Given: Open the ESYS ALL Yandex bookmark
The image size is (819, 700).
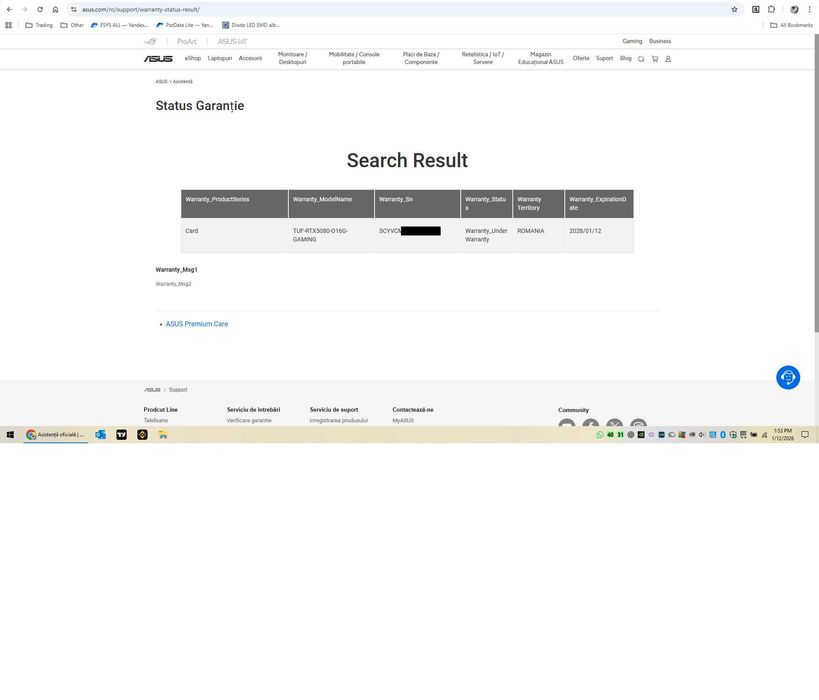Looking at the screenshot, I should coord(120,25).
